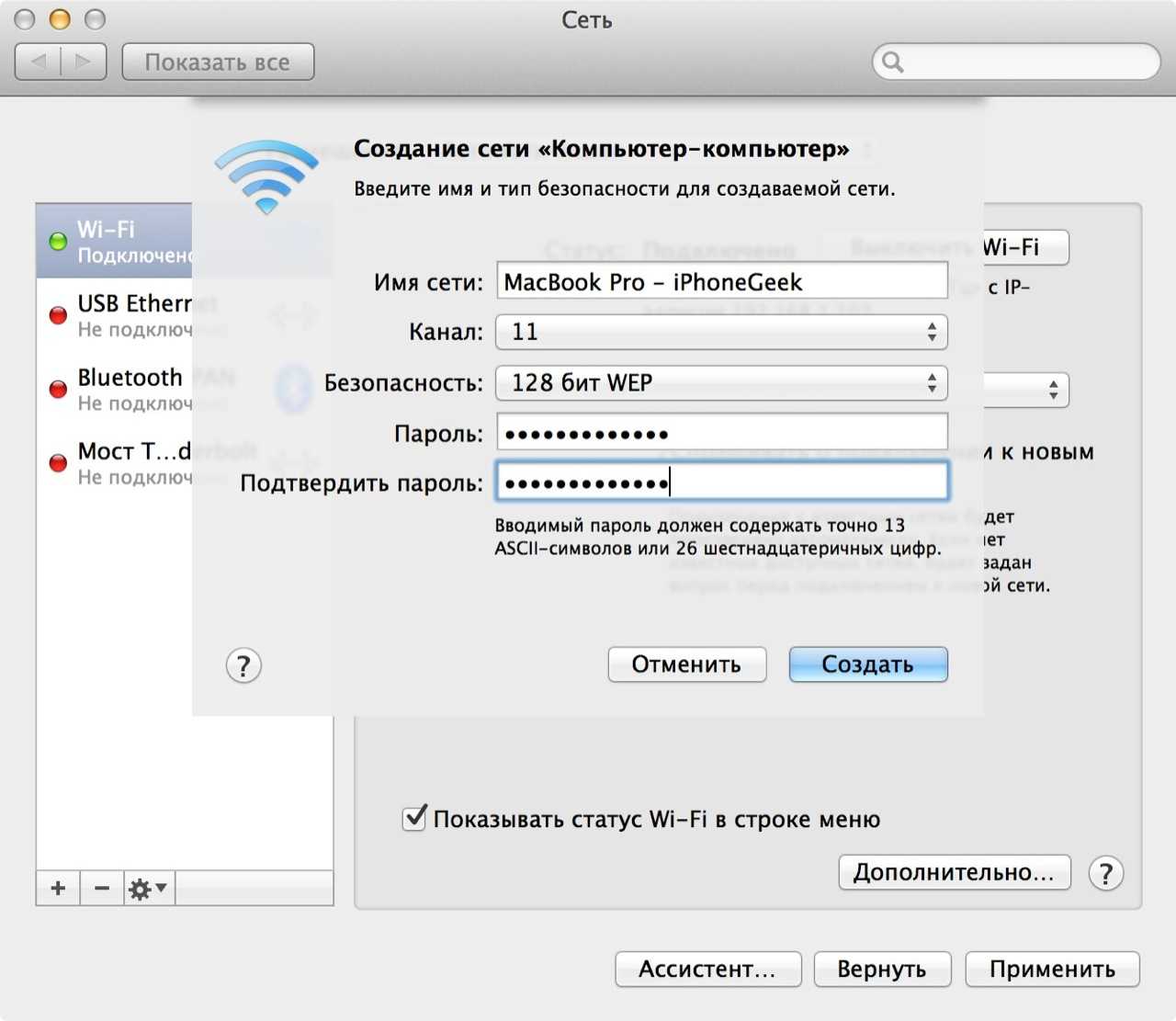Click the 13 ASCII-символов password hint text

click(718, 537)
